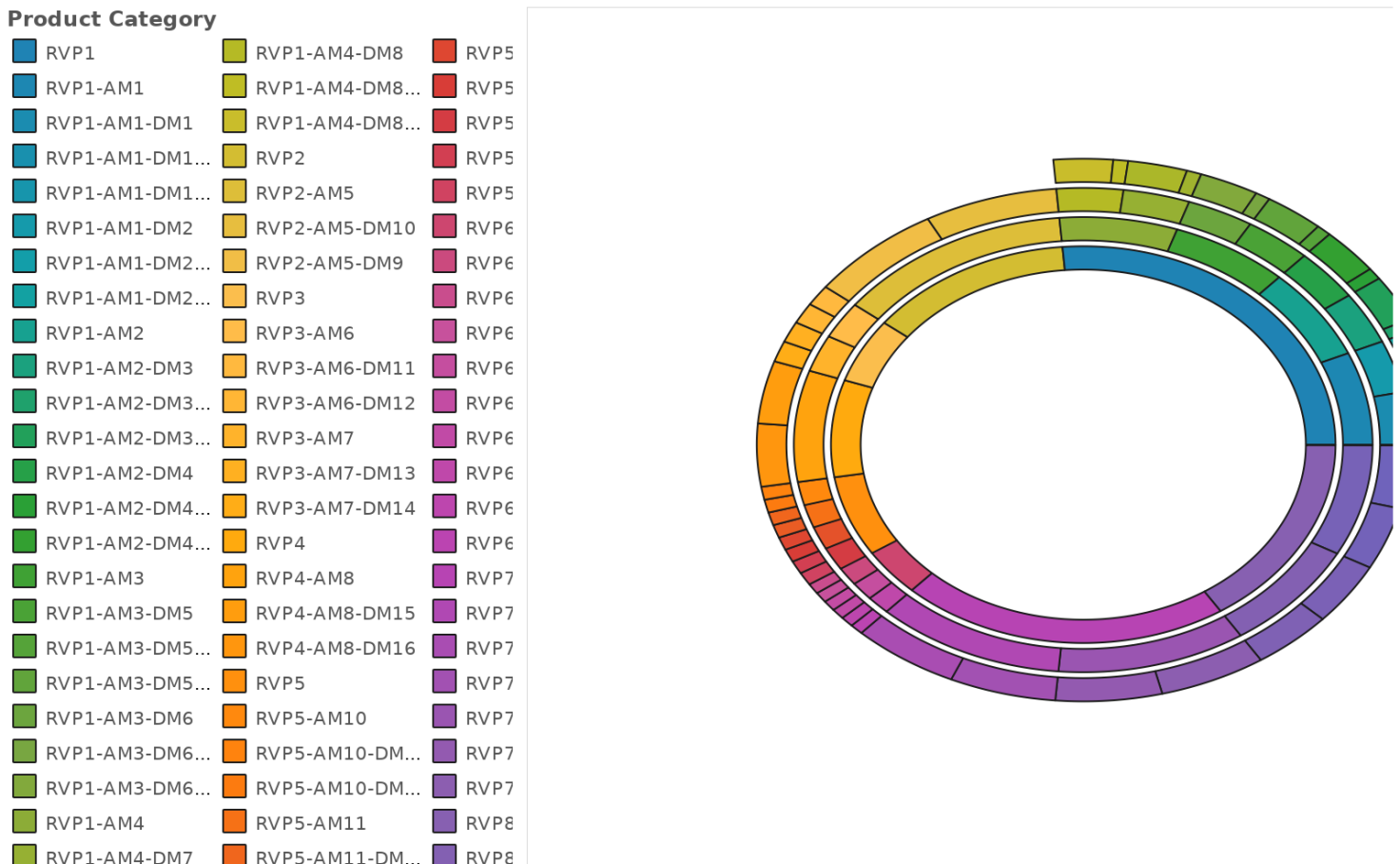1400x864 pixels.
Task: Click the "RVP1-AM3-DM6" legend label
Action: (x=119, y=718)
